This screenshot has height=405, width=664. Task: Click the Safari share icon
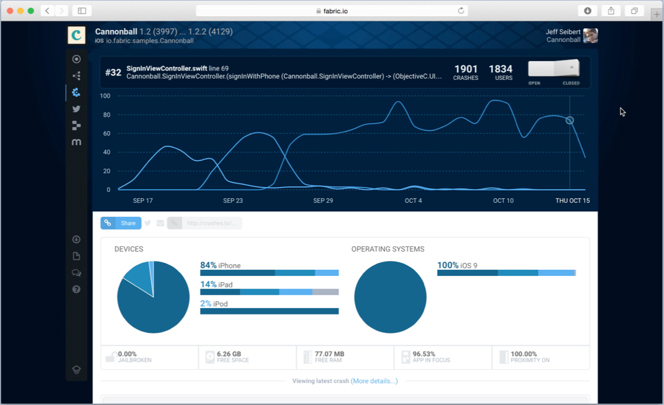pos(611,11)
